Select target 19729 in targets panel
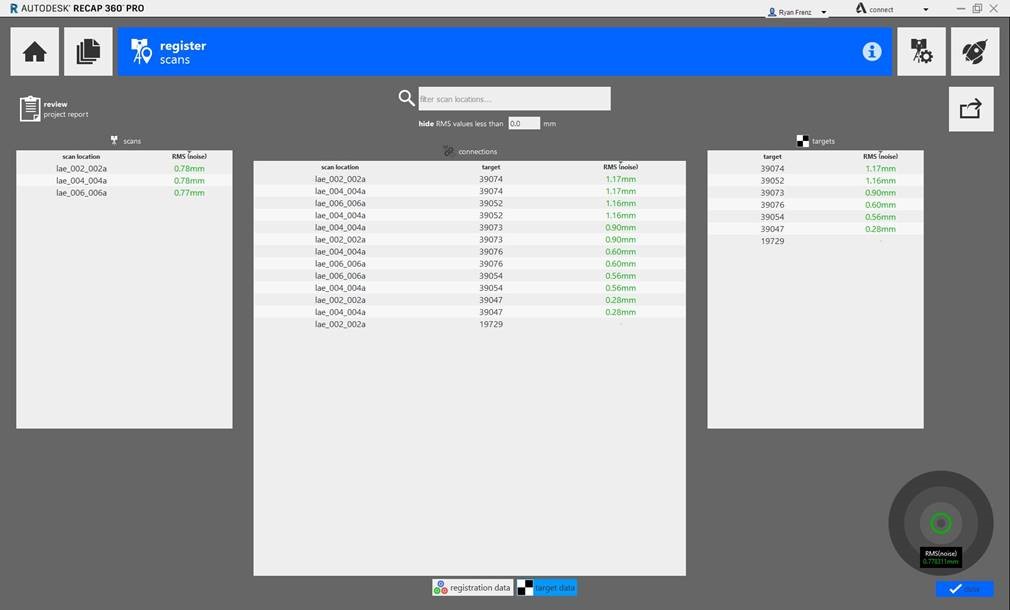The height and width of the screenshot is (610, 1010). pyautogui.click(x=771, y=240)
